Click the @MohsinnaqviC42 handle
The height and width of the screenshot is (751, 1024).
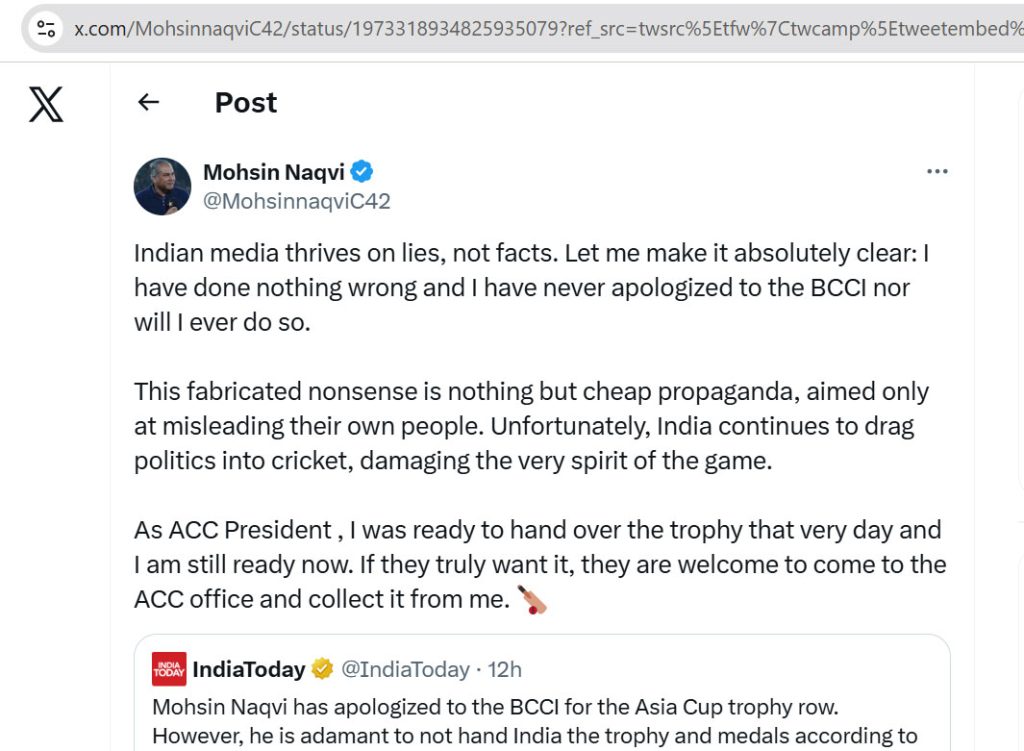[296, 201]
